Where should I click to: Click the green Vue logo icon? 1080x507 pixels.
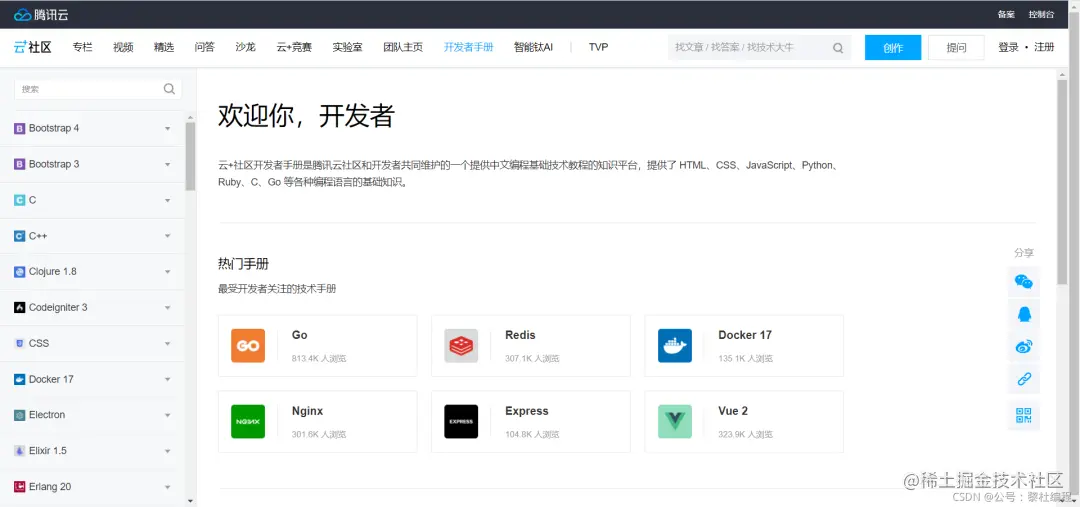(675, 422)
